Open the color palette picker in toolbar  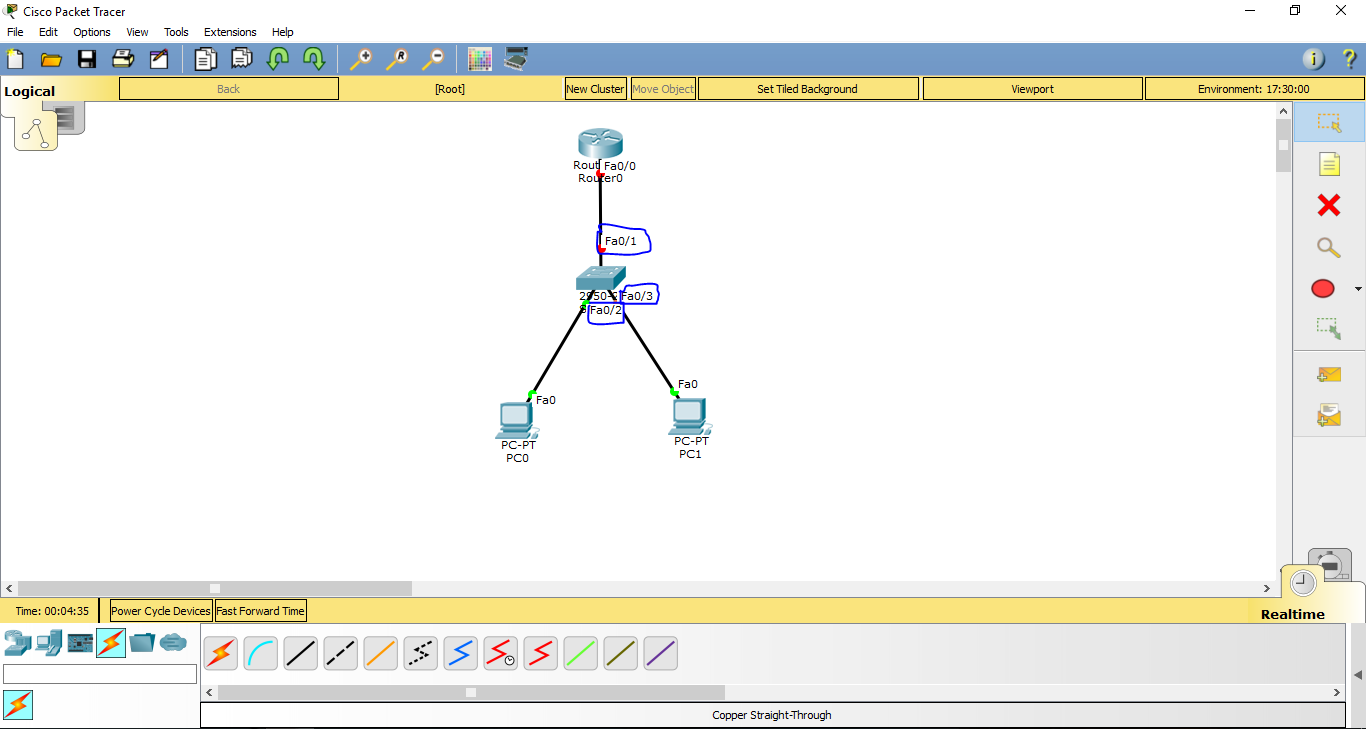pos(479,59)
